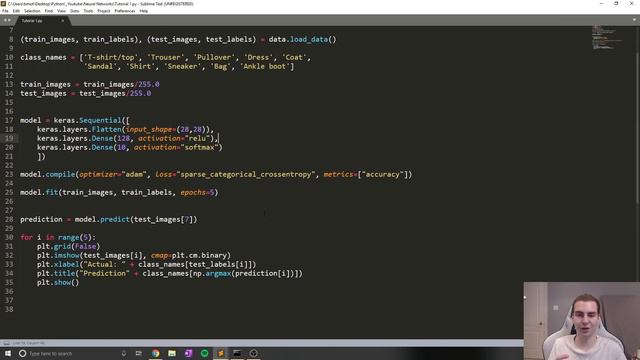Click gutter line number 38

coord(9,309)
